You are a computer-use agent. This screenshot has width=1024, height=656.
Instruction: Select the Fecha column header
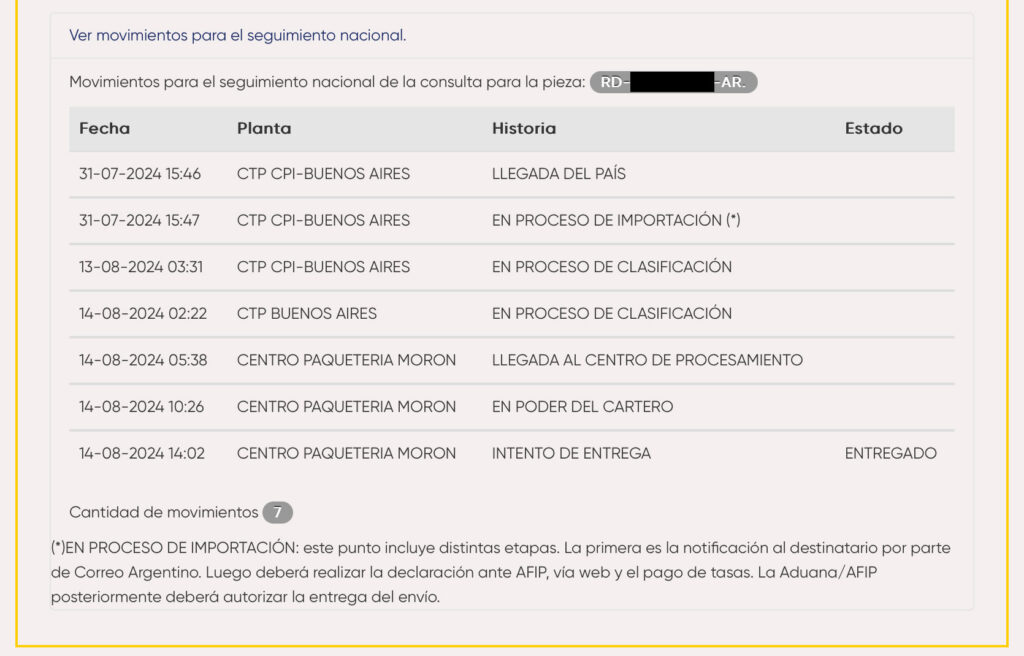click(x=104, y=128)
